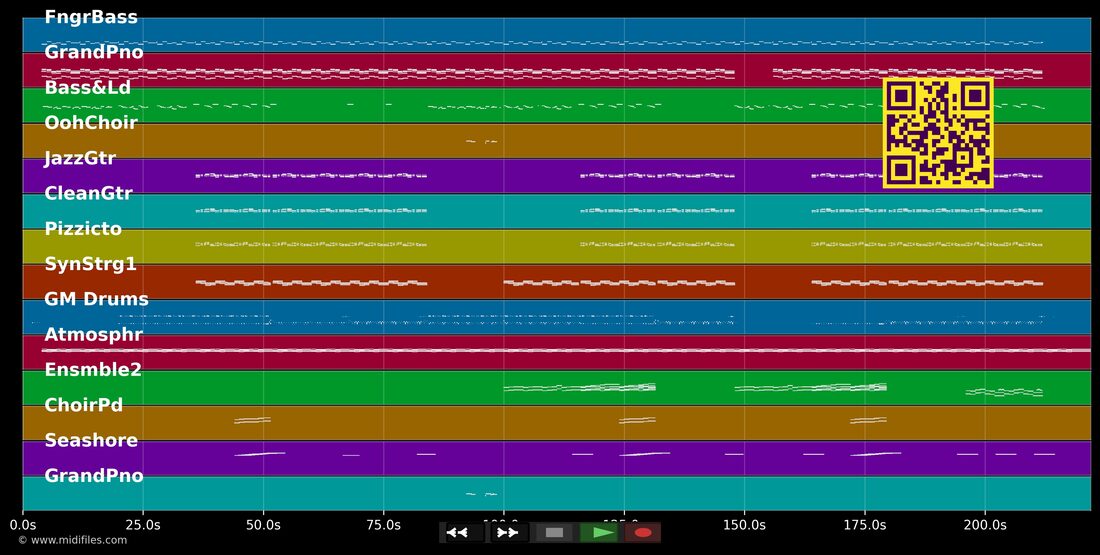Click the short notes in the bottom GrandPno lane

click(482, 495)
